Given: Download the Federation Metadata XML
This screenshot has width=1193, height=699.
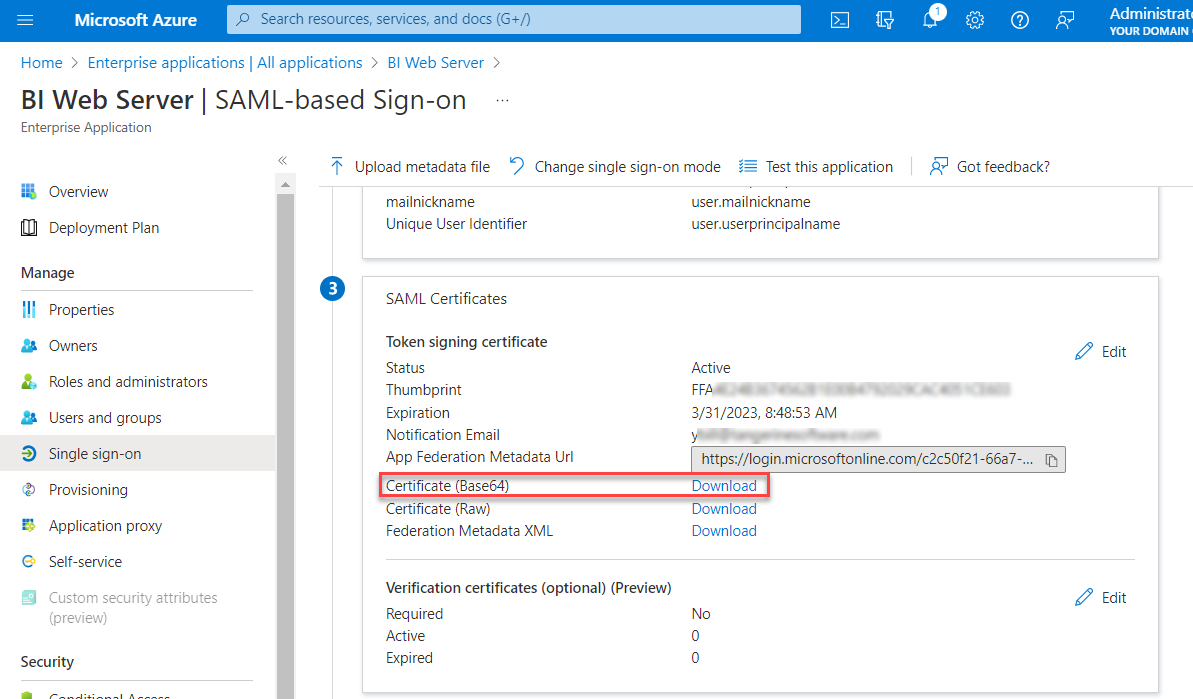Looking at the screenshot, I should pyautogui.click(x=724, y=531).
